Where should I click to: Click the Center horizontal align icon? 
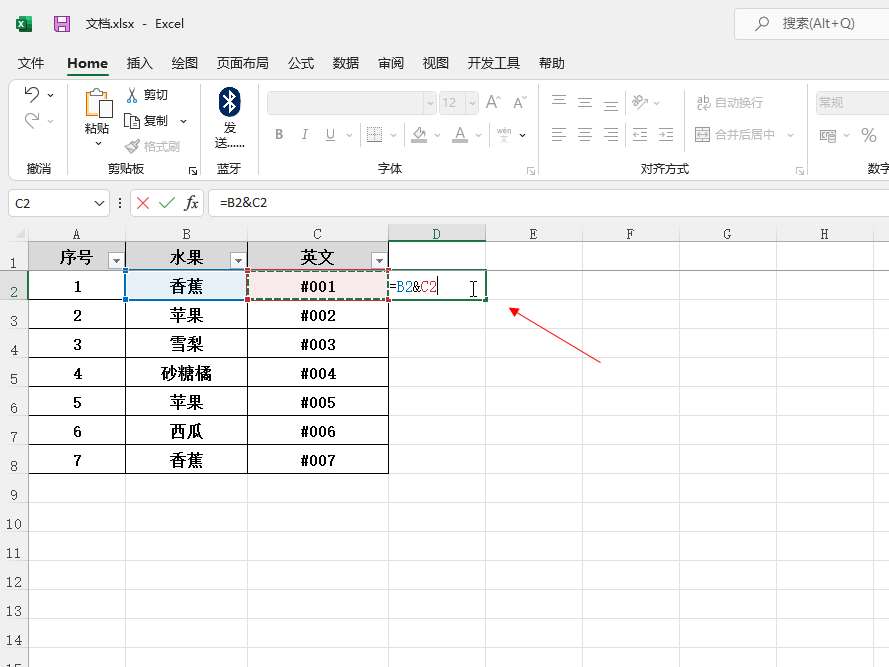click(x=585, y=134)
